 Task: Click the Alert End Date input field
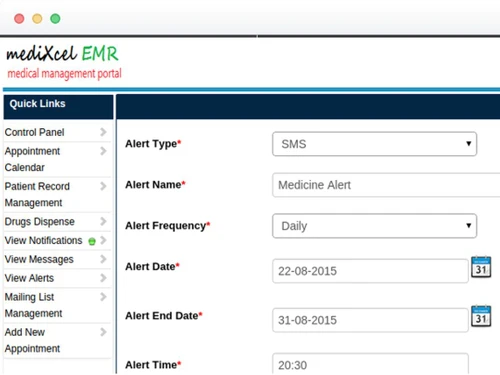point(370,320)
